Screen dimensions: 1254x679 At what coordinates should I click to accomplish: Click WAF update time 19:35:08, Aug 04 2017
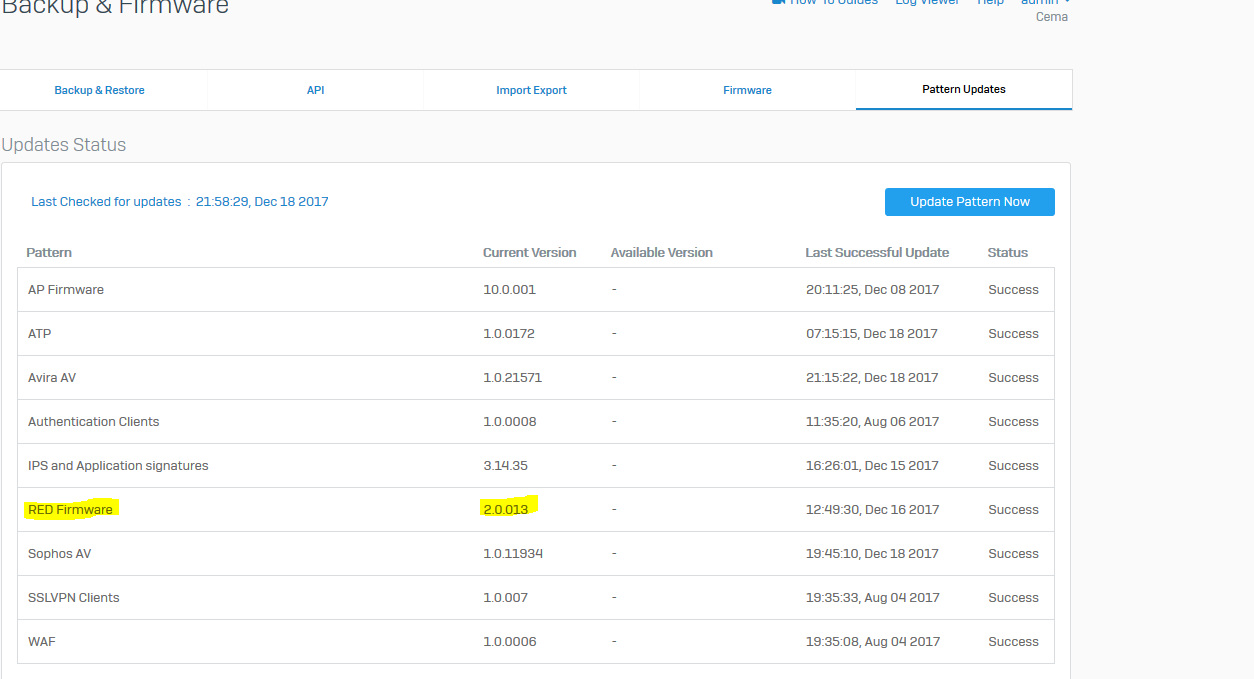[873, 642]
